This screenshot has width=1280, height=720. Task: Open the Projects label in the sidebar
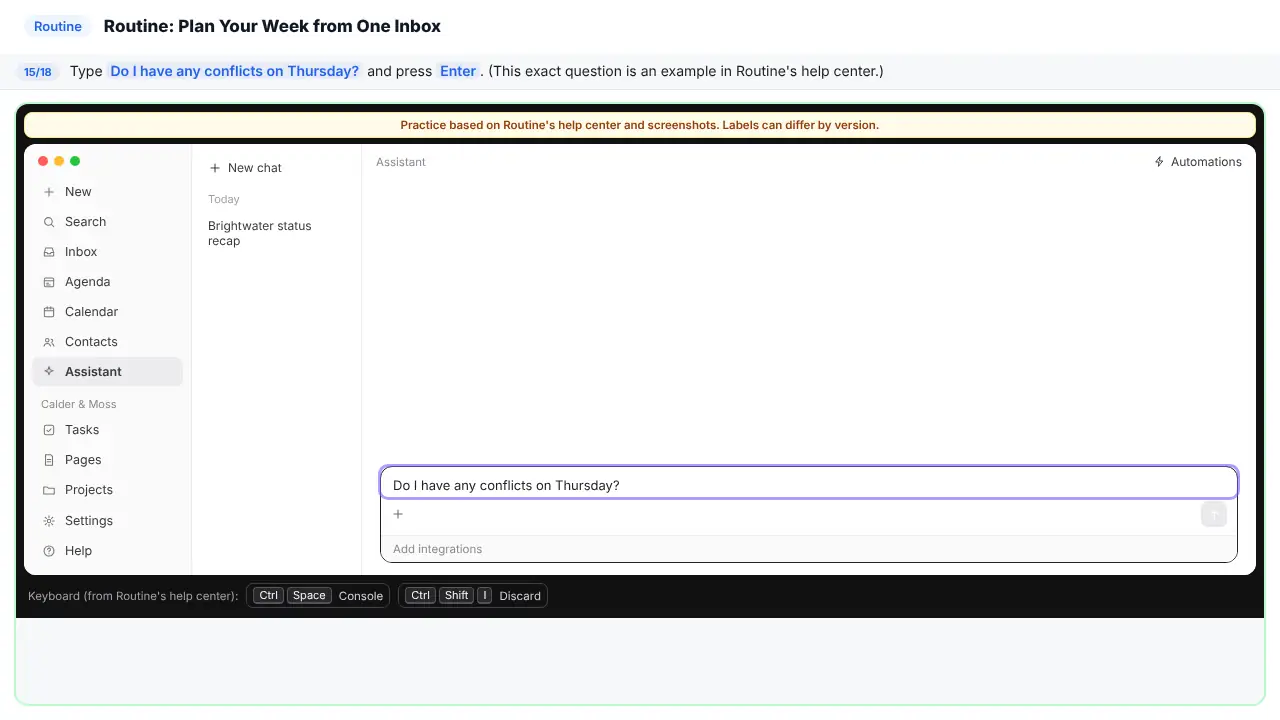pyautogui.click(x=89, y=490)
